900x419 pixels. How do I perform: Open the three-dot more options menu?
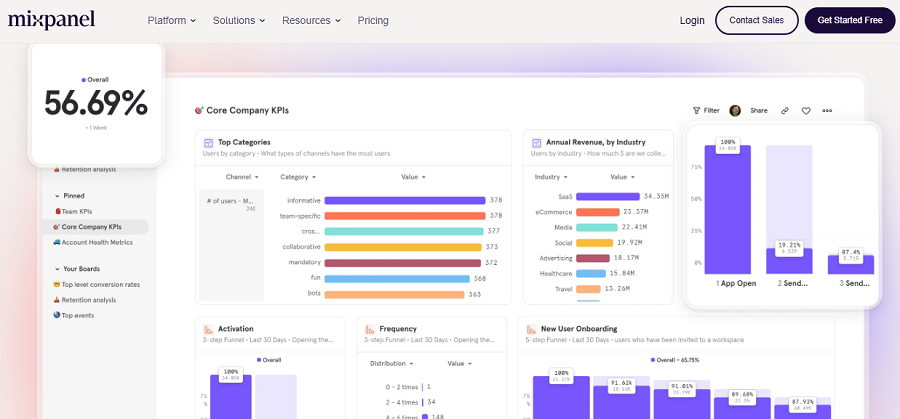pos(827,111)
